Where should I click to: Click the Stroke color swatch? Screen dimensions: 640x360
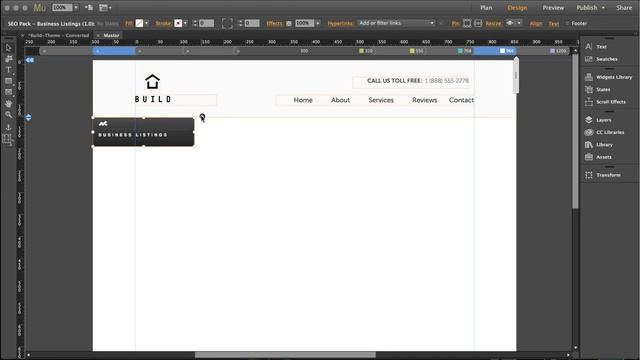178,23
